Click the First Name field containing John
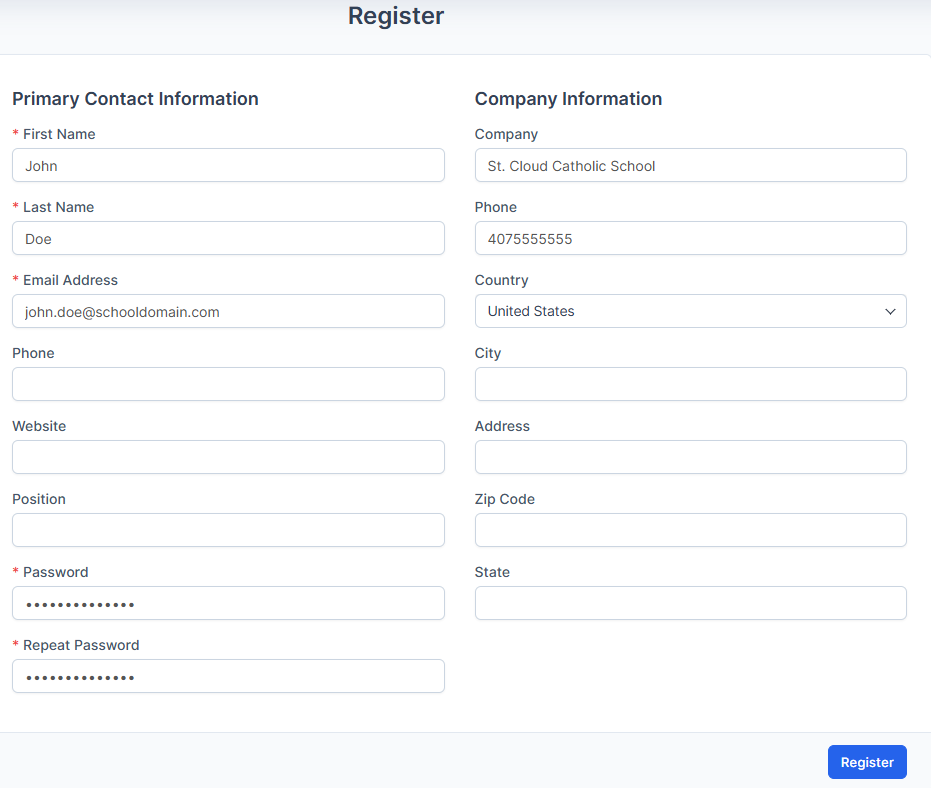The image size is (931, 788). pos(228,165)
